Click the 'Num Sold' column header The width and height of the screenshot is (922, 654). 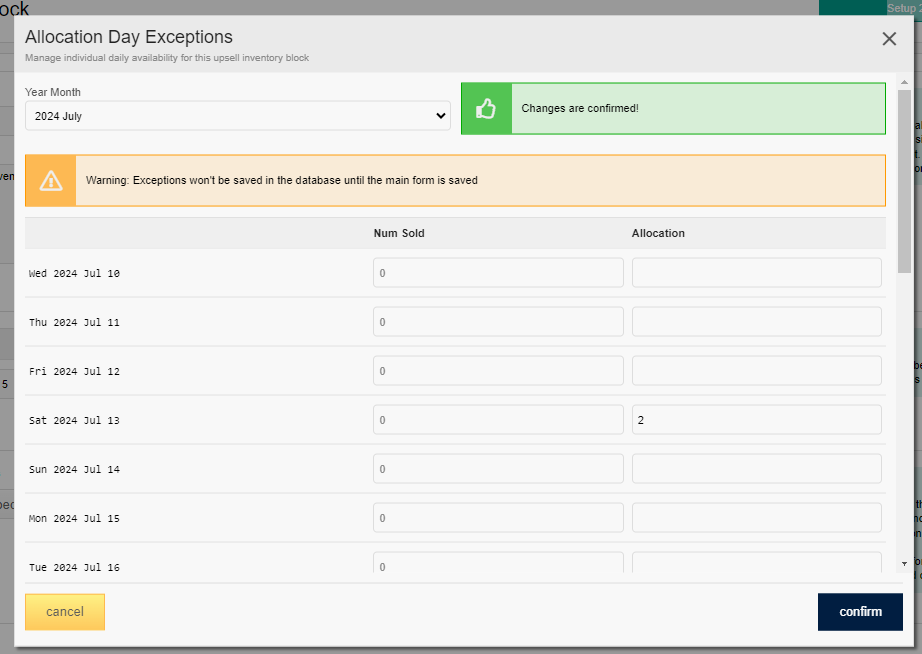pyautogui.click(x=399, y=233)
